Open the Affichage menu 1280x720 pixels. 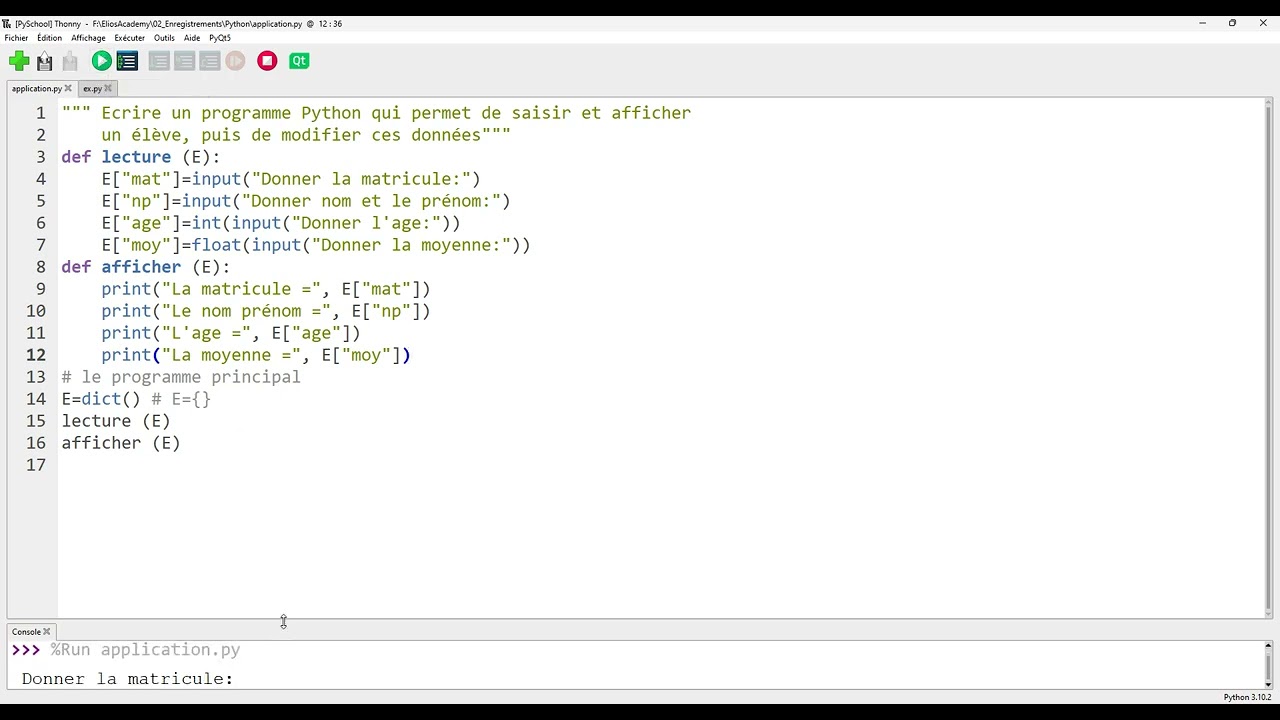88,38
